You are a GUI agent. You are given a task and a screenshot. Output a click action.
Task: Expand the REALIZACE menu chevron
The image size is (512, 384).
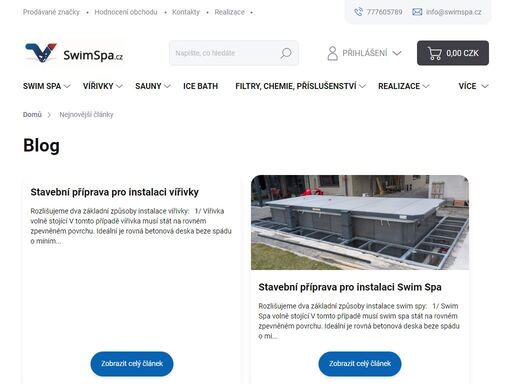pos(426,86)
